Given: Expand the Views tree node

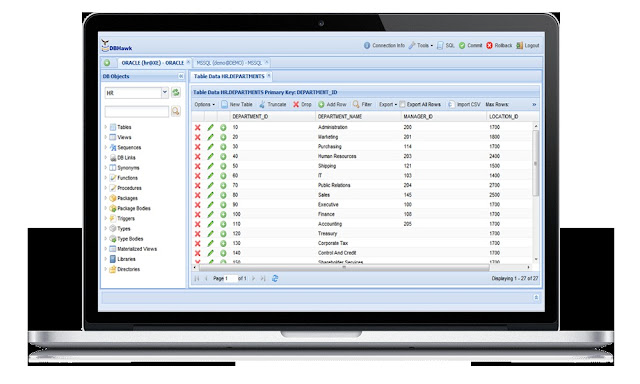Looking at the screenshot, I should (x=106, y=137).
